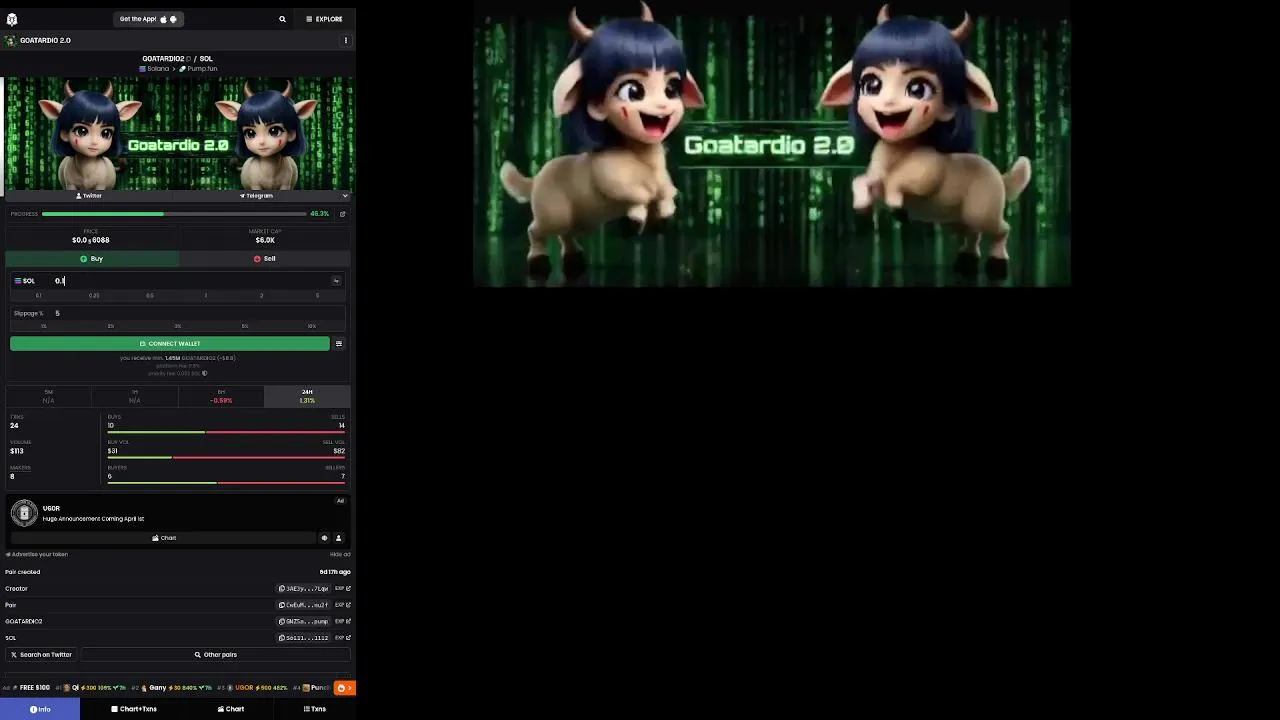The image size is (1280, 720).
Task: Click the large Goatardio 2.0 video on right
Action: [x=771, y=145]
